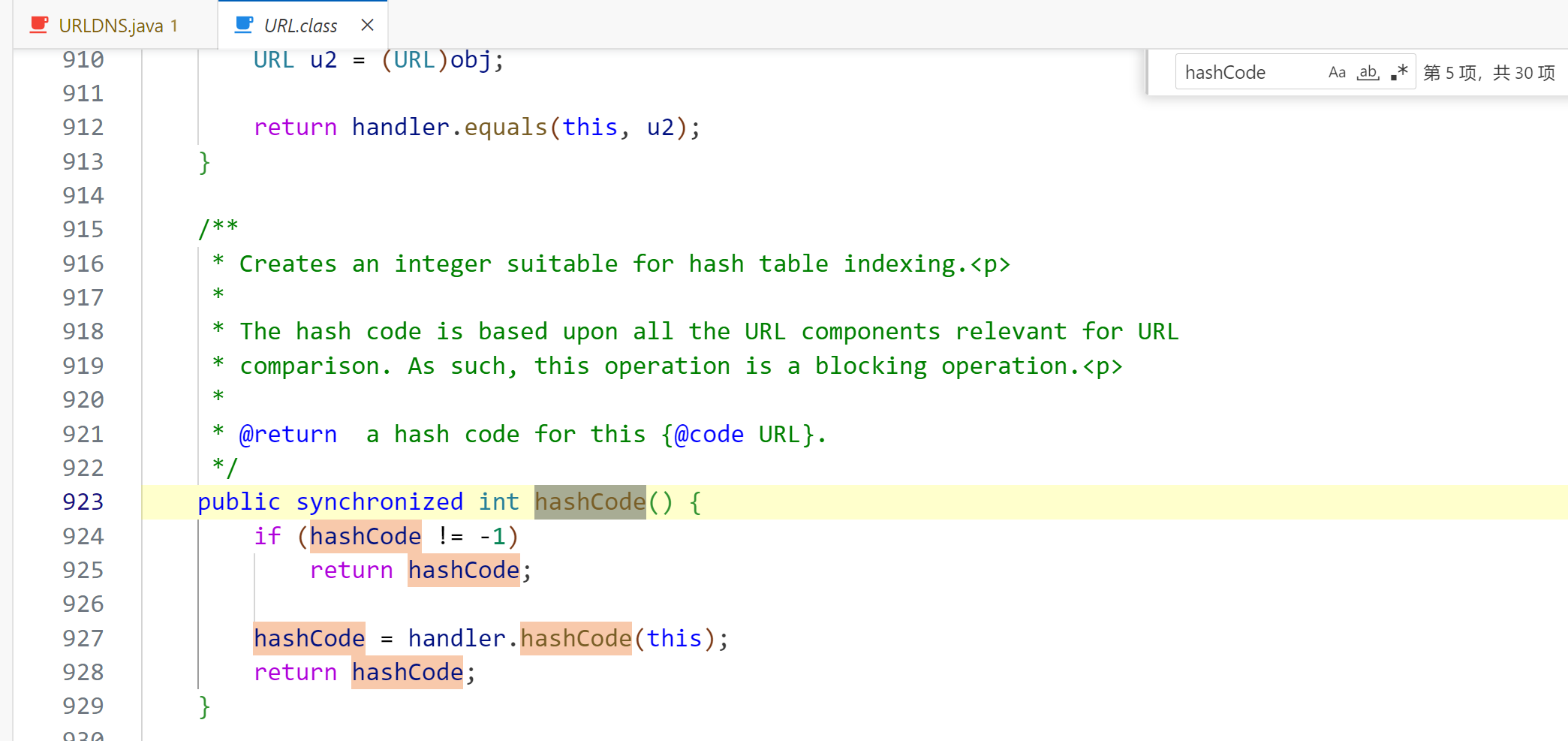
Task: Click line number 927 in gutter
Action: click(83, 638)
